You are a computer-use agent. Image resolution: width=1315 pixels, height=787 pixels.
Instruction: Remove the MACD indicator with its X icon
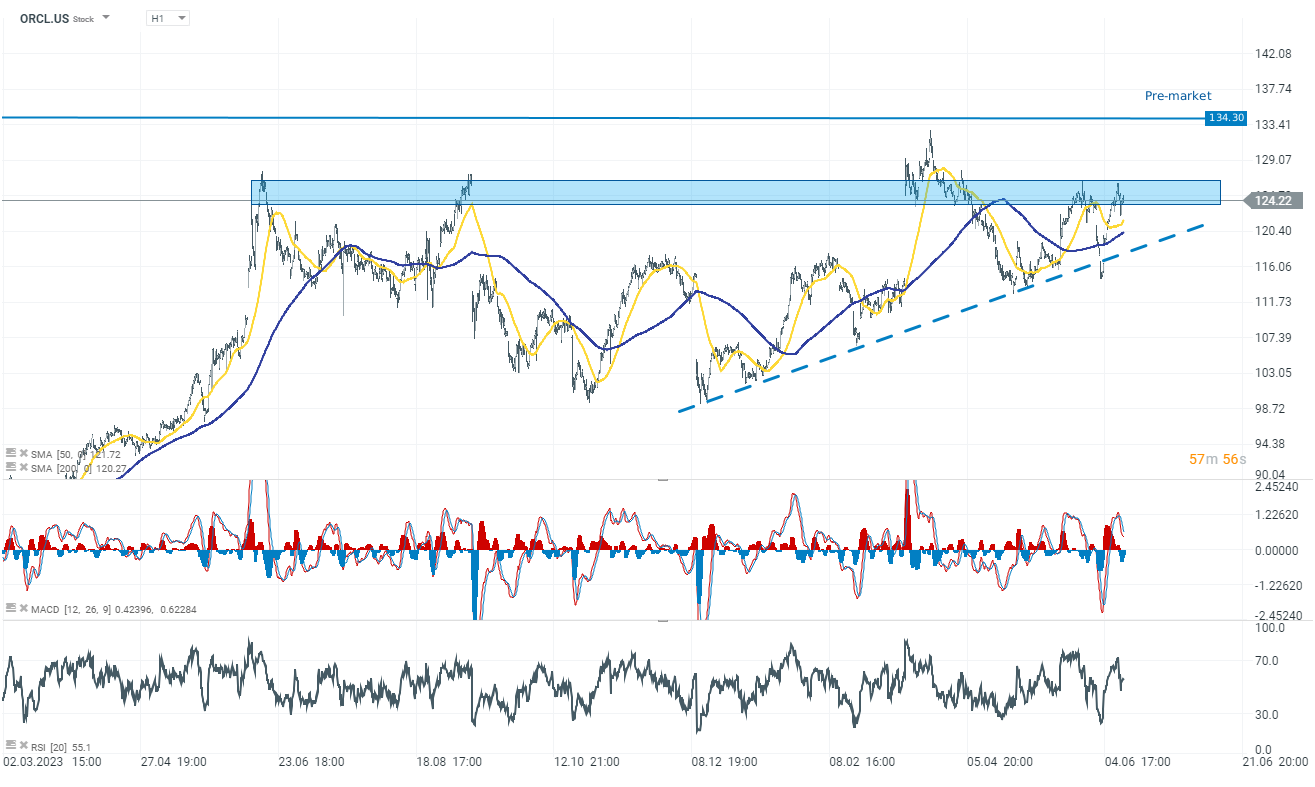pos(24,608)
